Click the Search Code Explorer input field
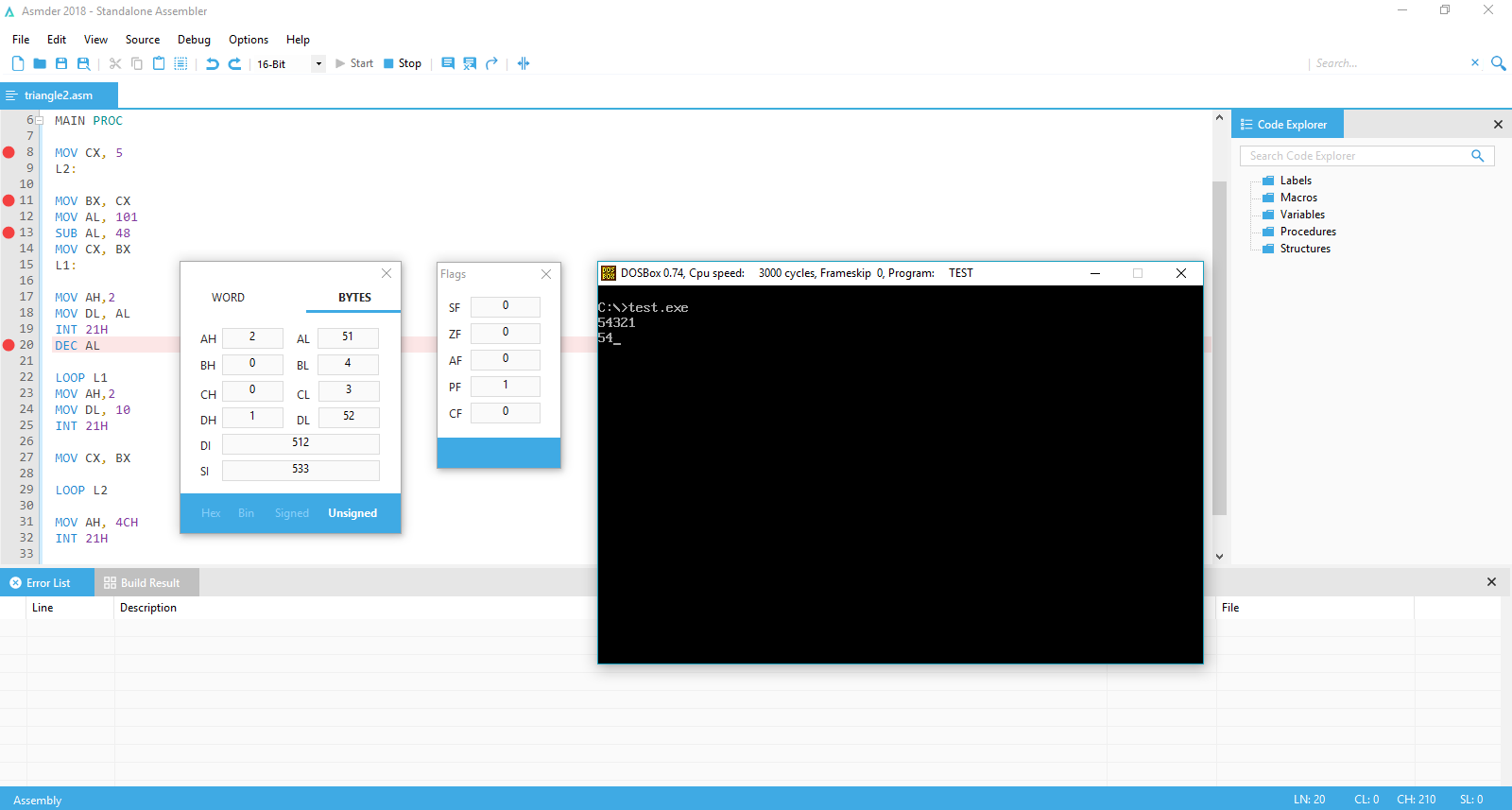The image size is (1512, 810). tap(1357, 156)
